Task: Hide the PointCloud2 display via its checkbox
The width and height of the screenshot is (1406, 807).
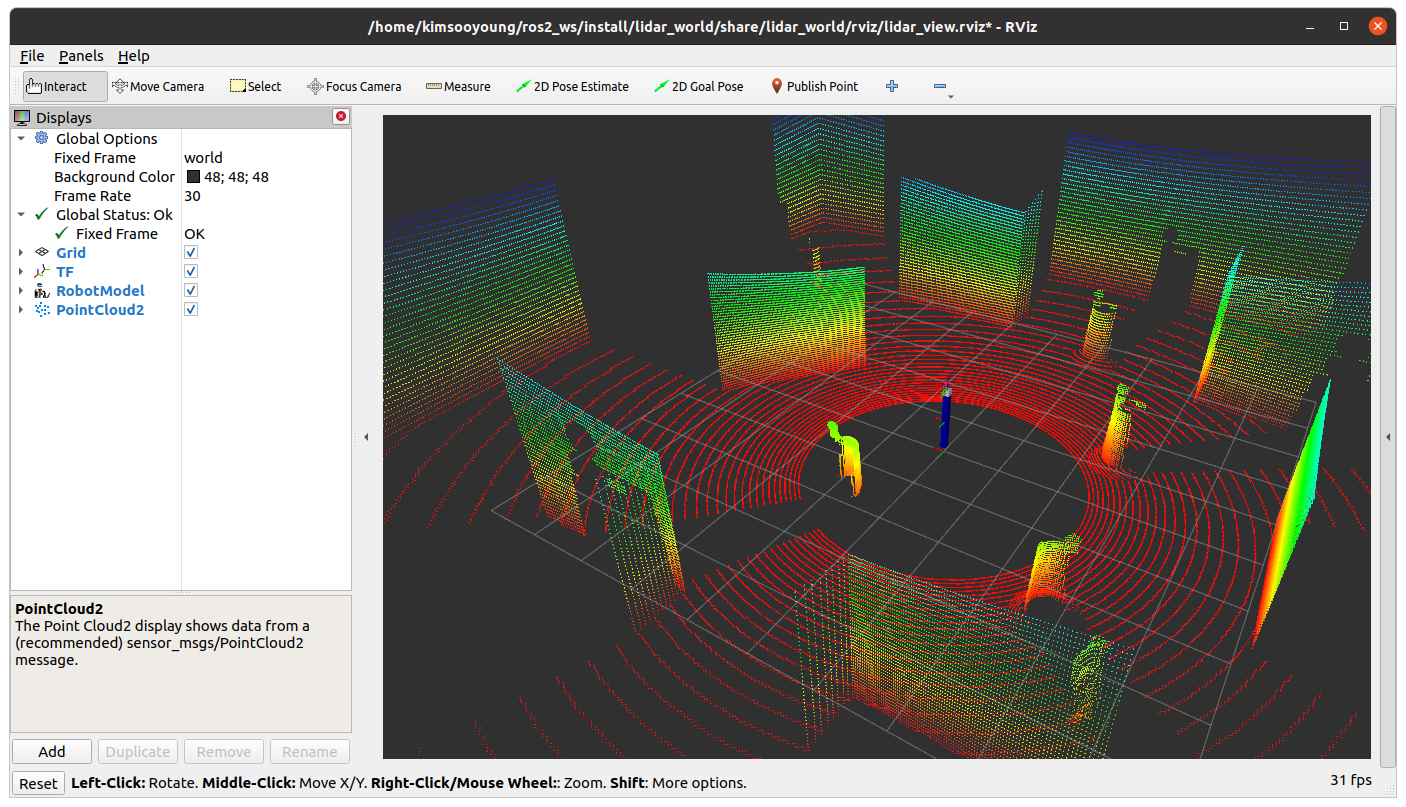Action: click(191, 310)
